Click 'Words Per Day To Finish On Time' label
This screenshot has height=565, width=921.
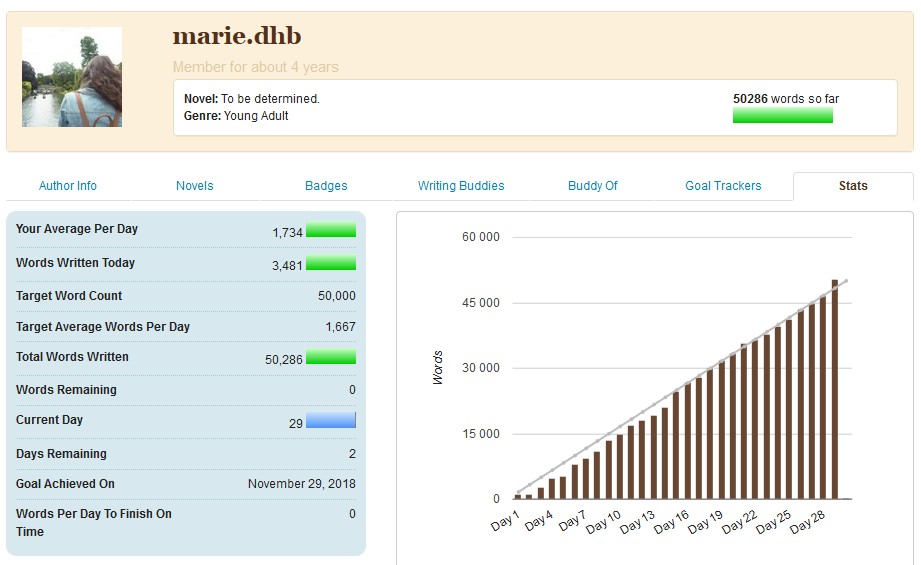pyautogui.click(x=93, y=522)
